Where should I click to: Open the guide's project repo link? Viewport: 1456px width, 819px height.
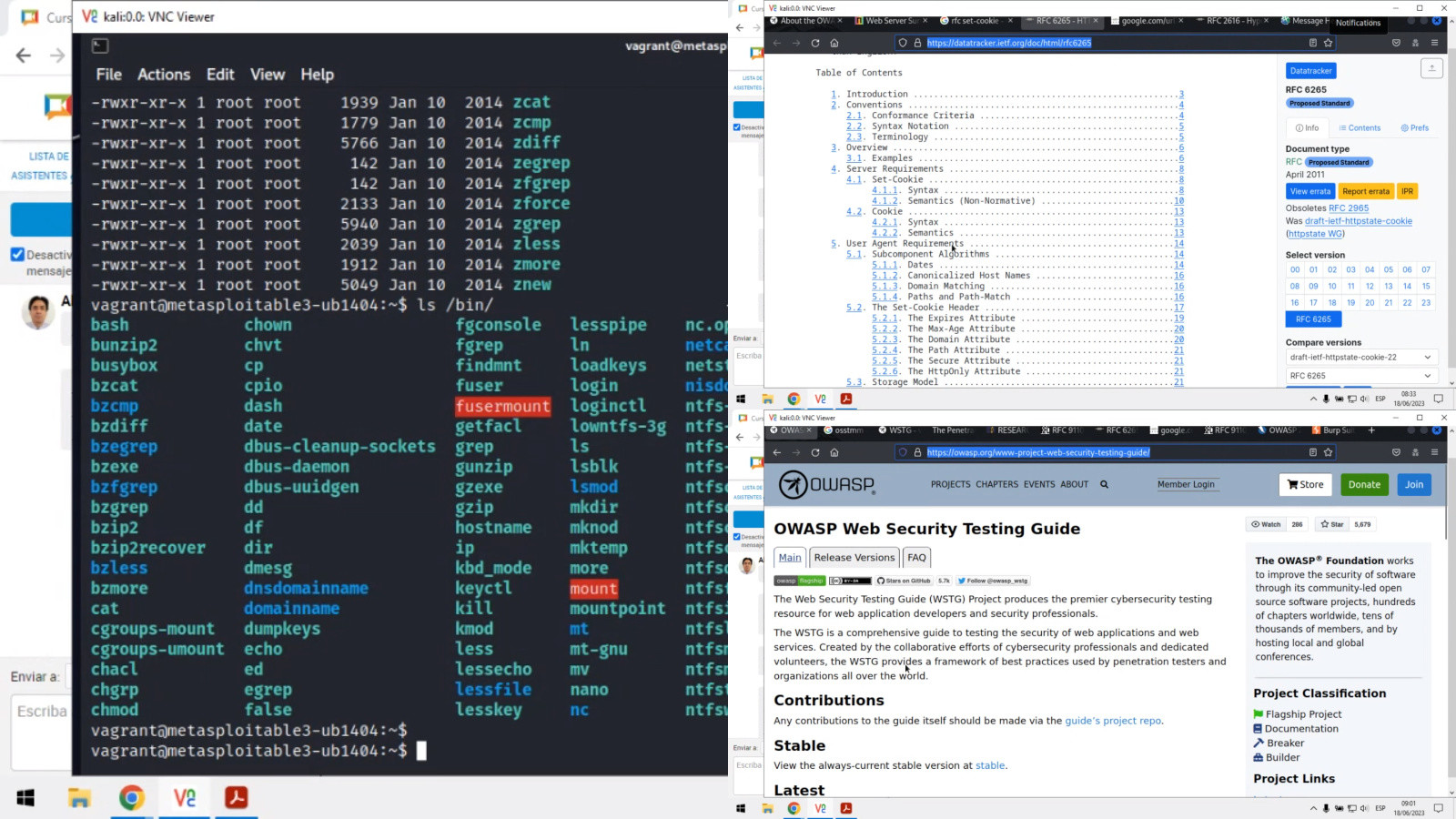[x=1113, y=721]
